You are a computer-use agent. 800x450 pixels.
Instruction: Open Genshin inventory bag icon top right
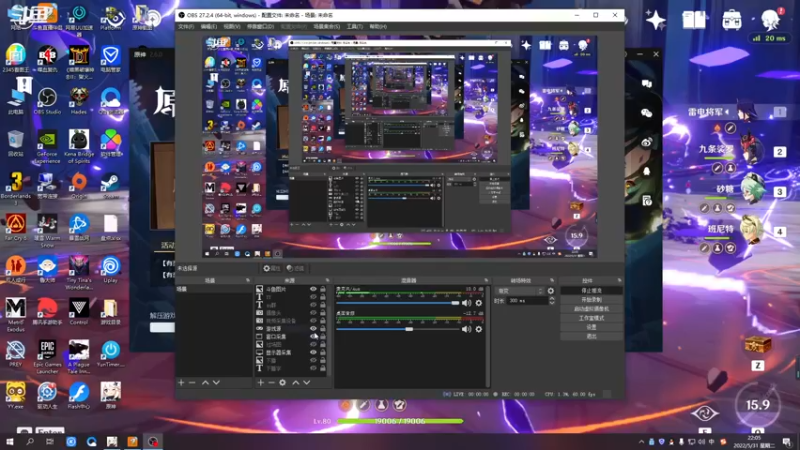pos(732,20)
